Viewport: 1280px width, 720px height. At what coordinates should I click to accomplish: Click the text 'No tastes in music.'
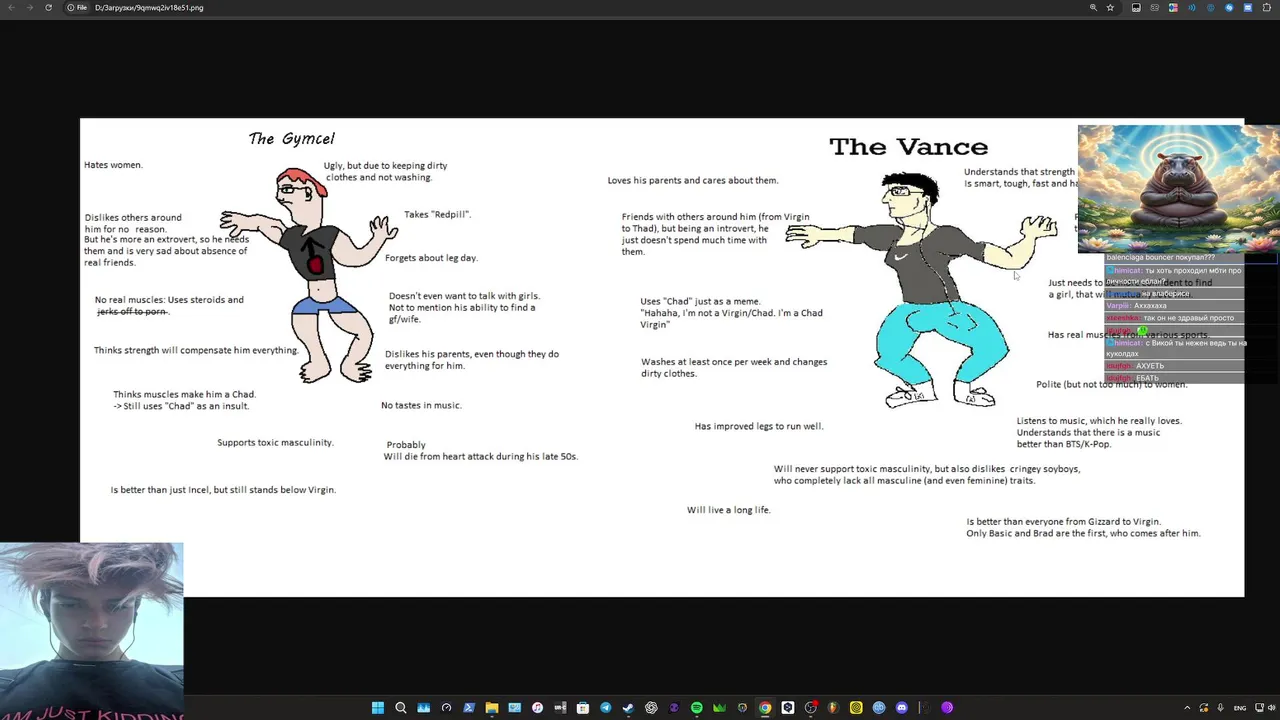point(421,405)
